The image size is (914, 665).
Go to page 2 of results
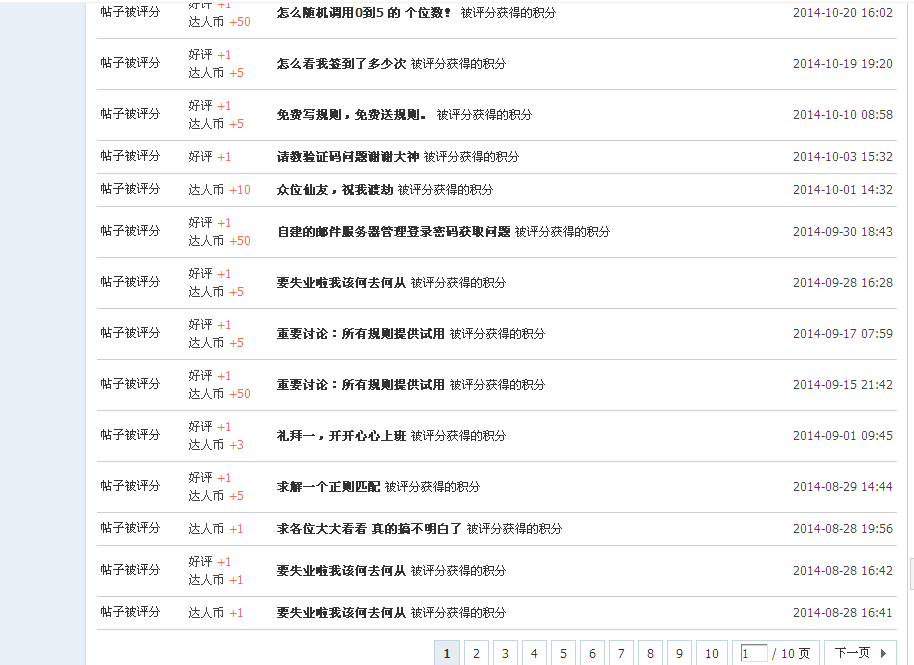(x=476, y=652)
